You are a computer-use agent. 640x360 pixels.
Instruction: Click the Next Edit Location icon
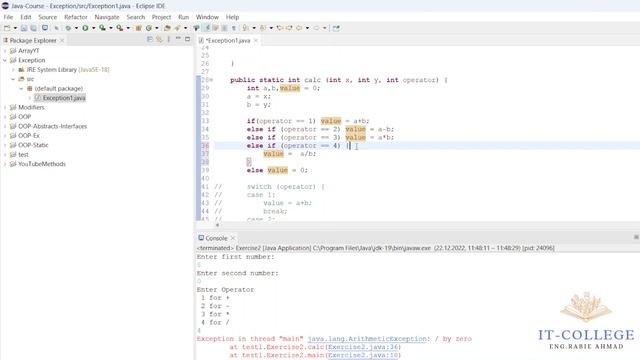(289, 28)
